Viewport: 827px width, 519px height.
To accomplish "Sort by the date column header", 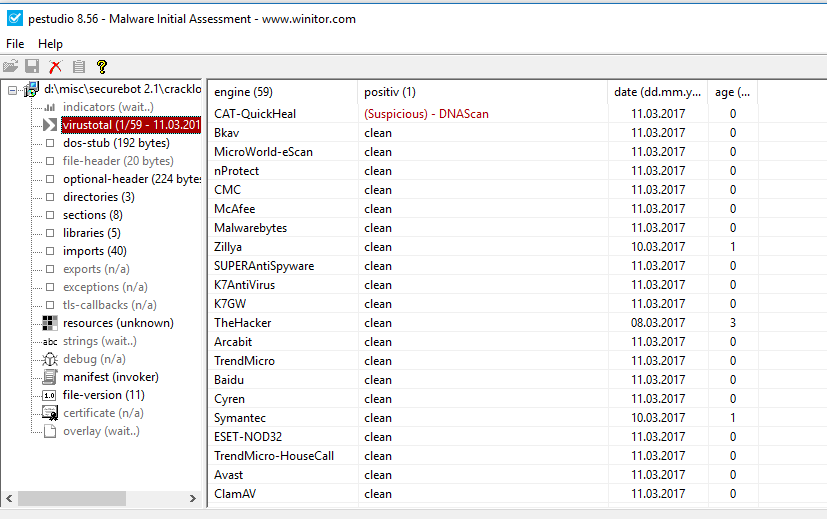I will 657,92.
